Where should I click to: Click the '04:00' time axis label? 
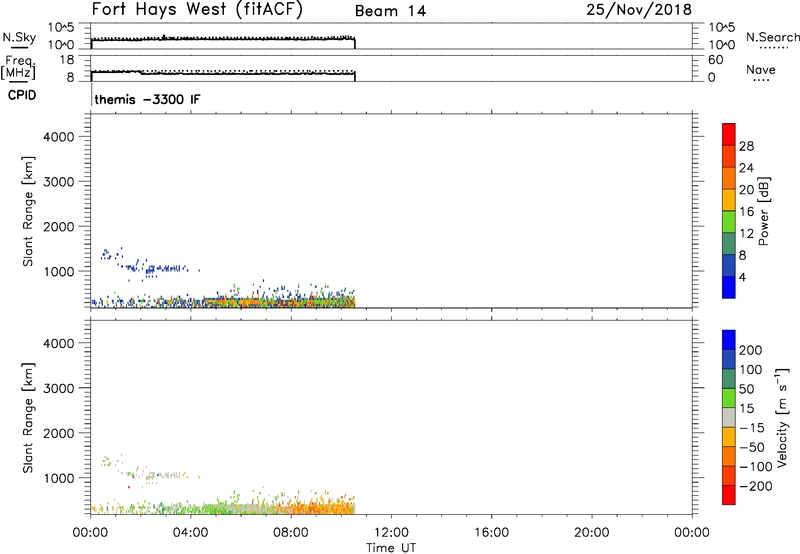(190, 533)
